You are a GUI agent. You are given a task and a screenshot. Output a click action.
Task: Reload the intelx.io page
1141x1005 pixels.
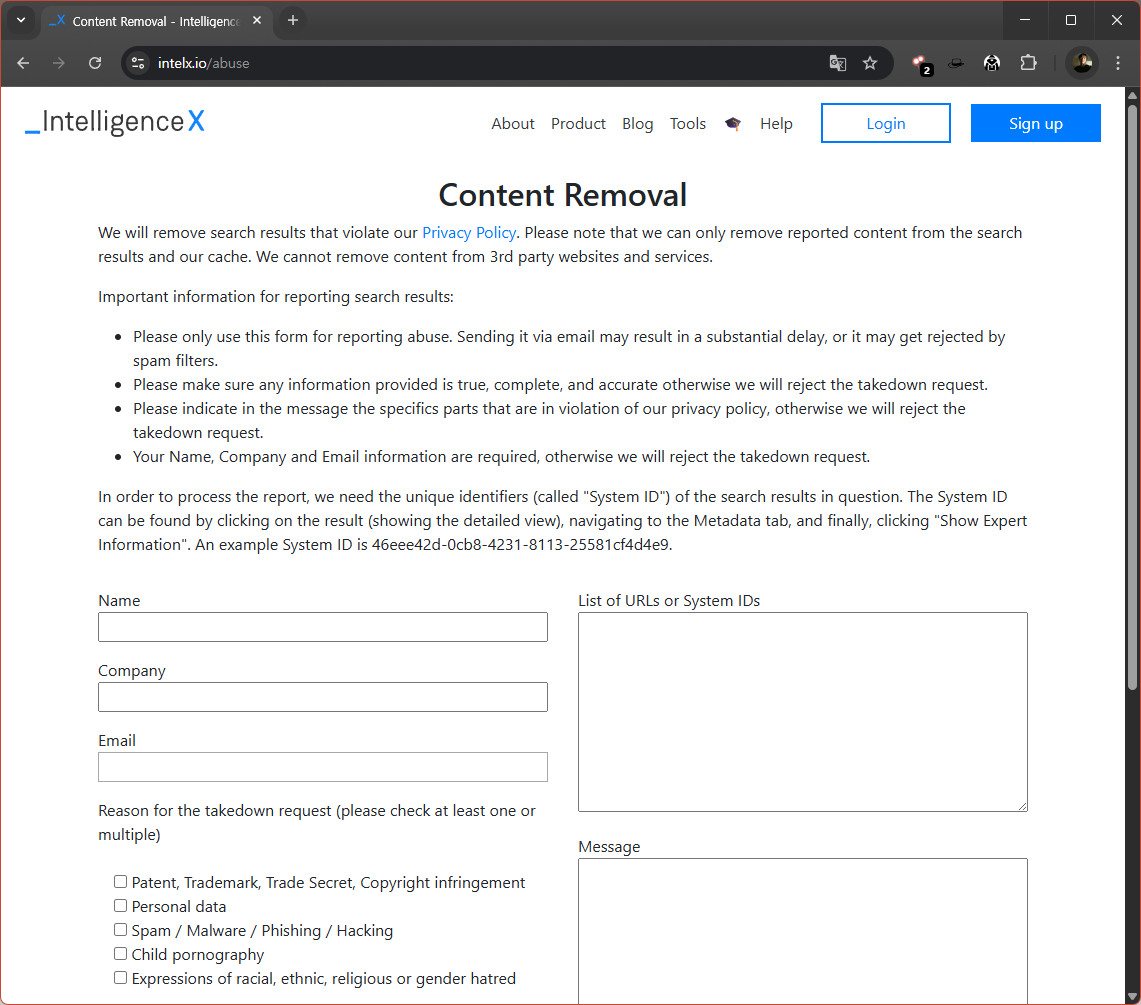click(95, 63)
